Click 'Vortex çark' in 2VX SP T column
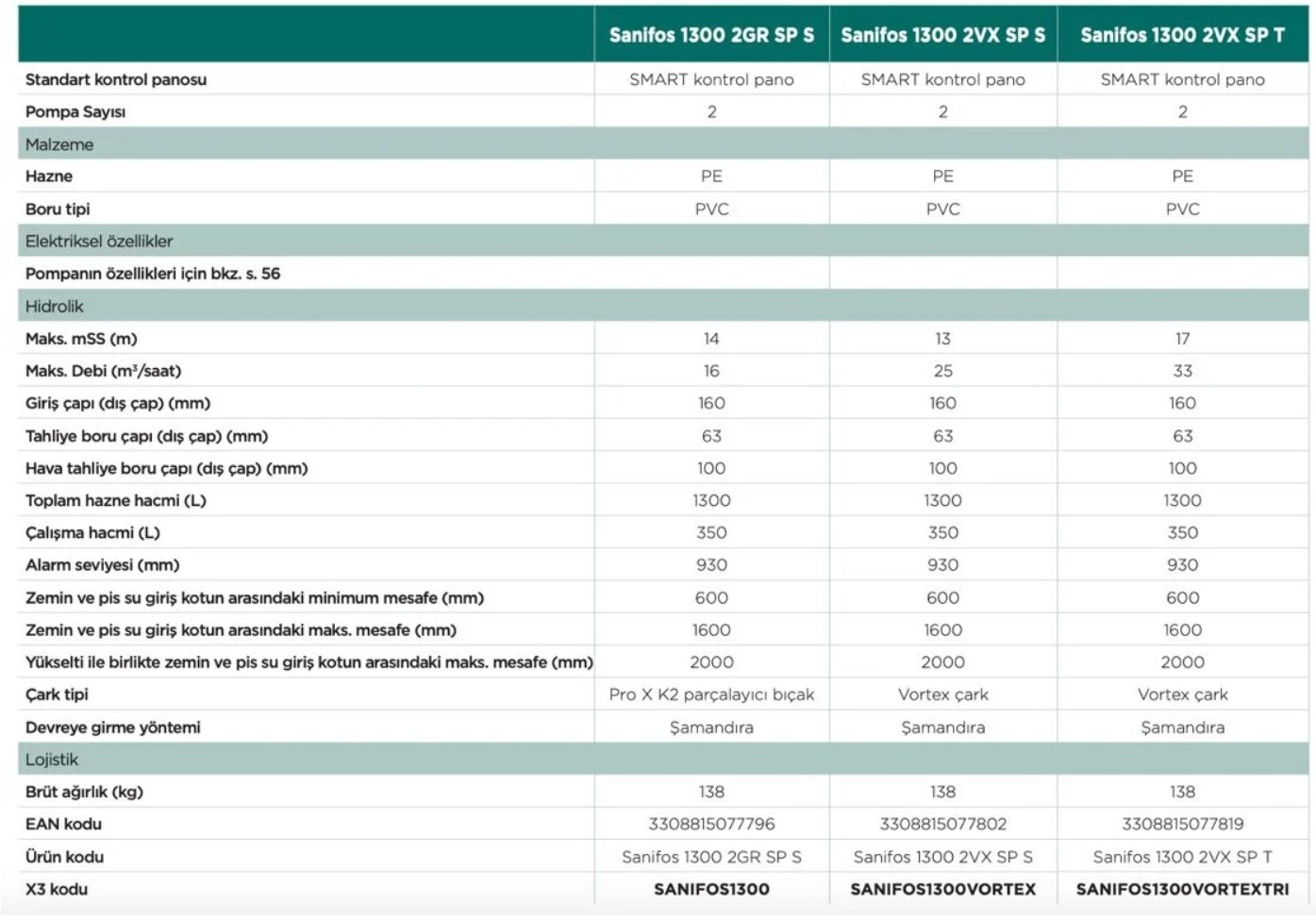 click(1182, 695)
